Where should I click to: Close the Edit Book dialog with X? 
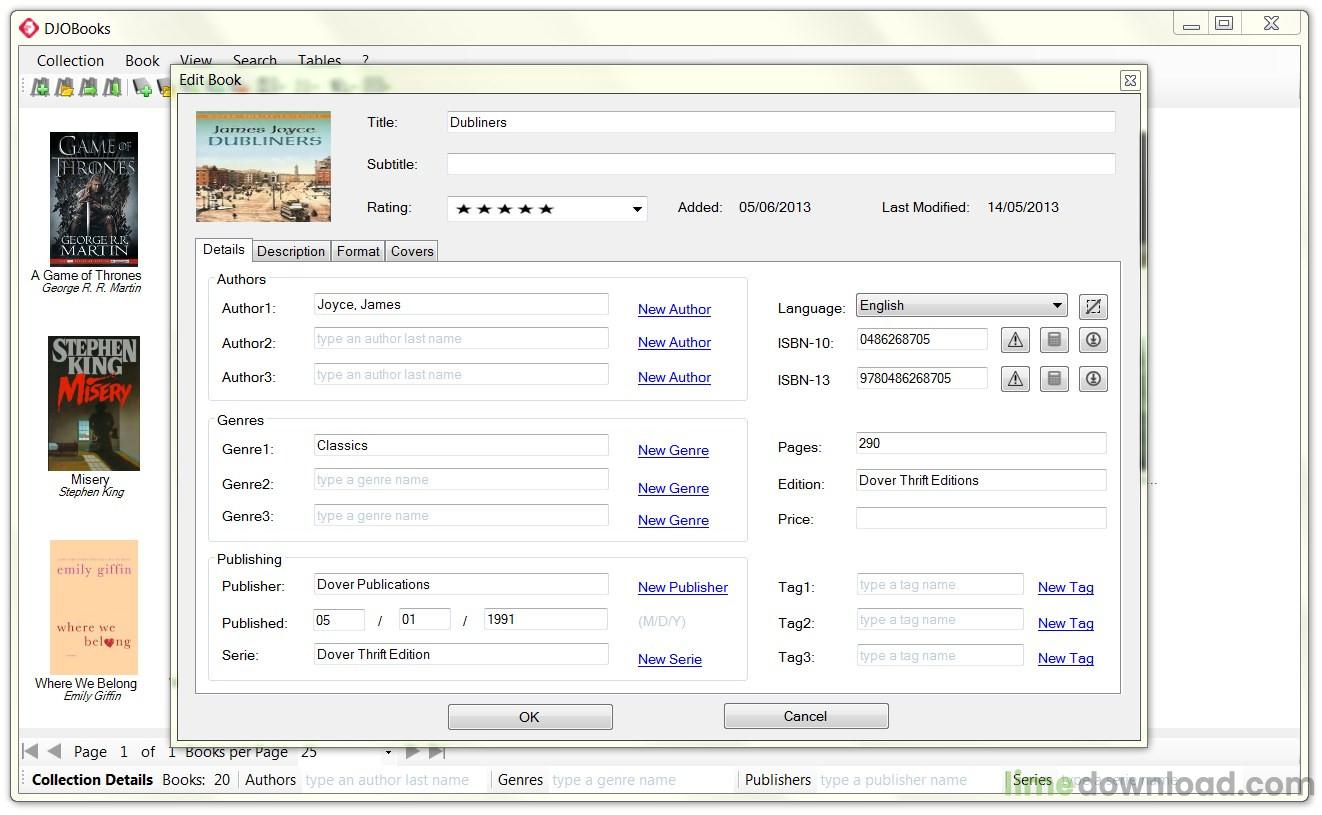click(1130, 81)
